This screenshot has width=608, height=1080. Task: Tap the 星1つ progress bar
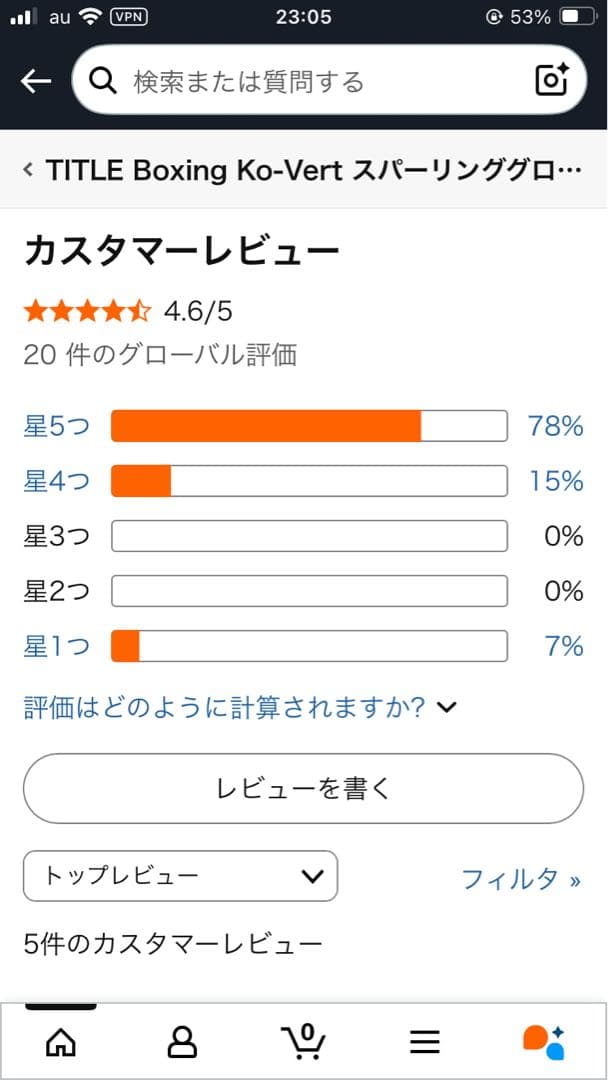[310, 646]
